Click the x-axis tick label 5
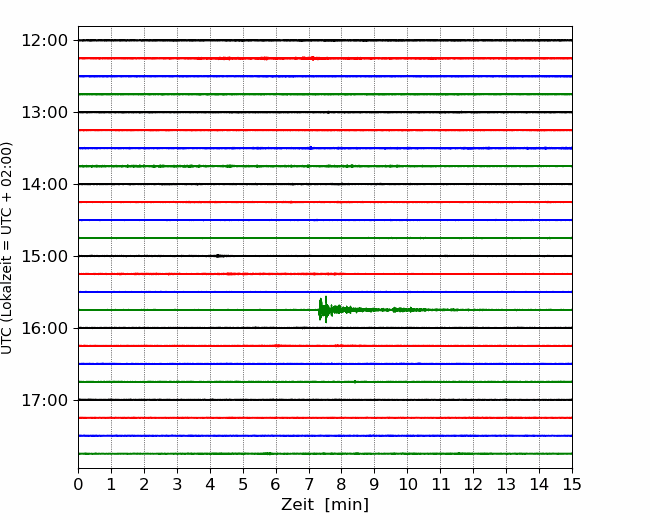 [243, 484]
